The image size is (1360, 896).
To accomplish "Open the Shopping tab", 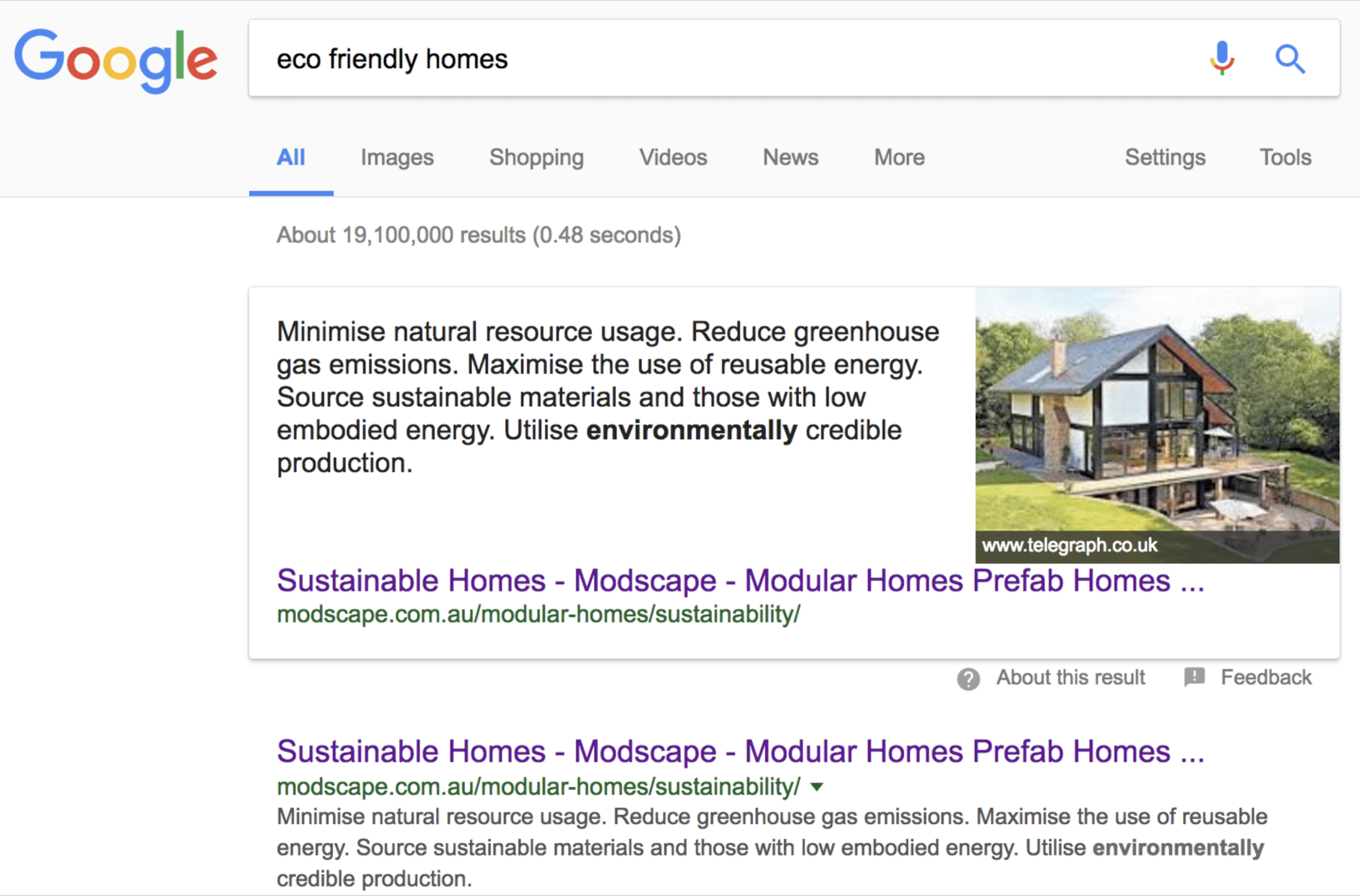I will pos(537,158).
